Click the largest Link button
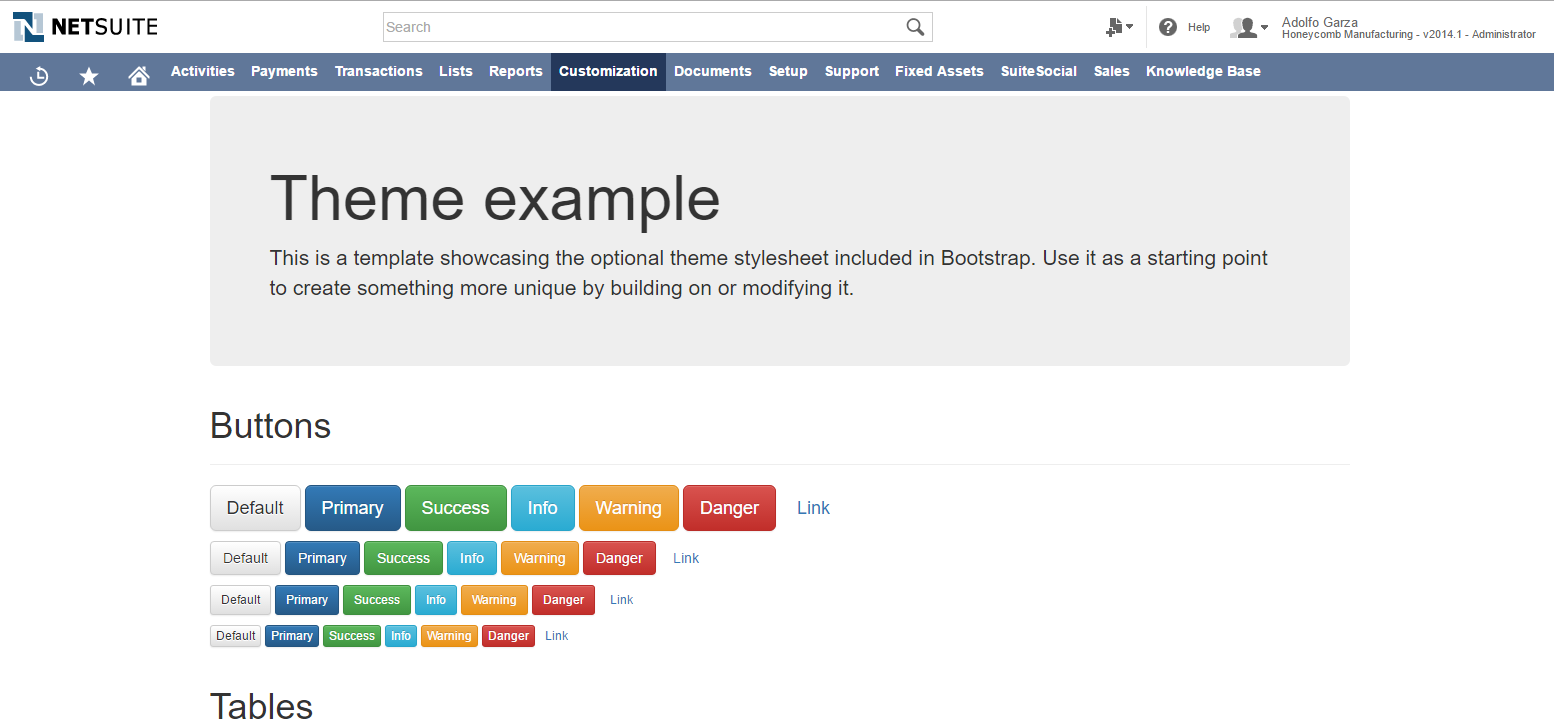The height and width of the screenshot is (728, 1554). (813, 508)
